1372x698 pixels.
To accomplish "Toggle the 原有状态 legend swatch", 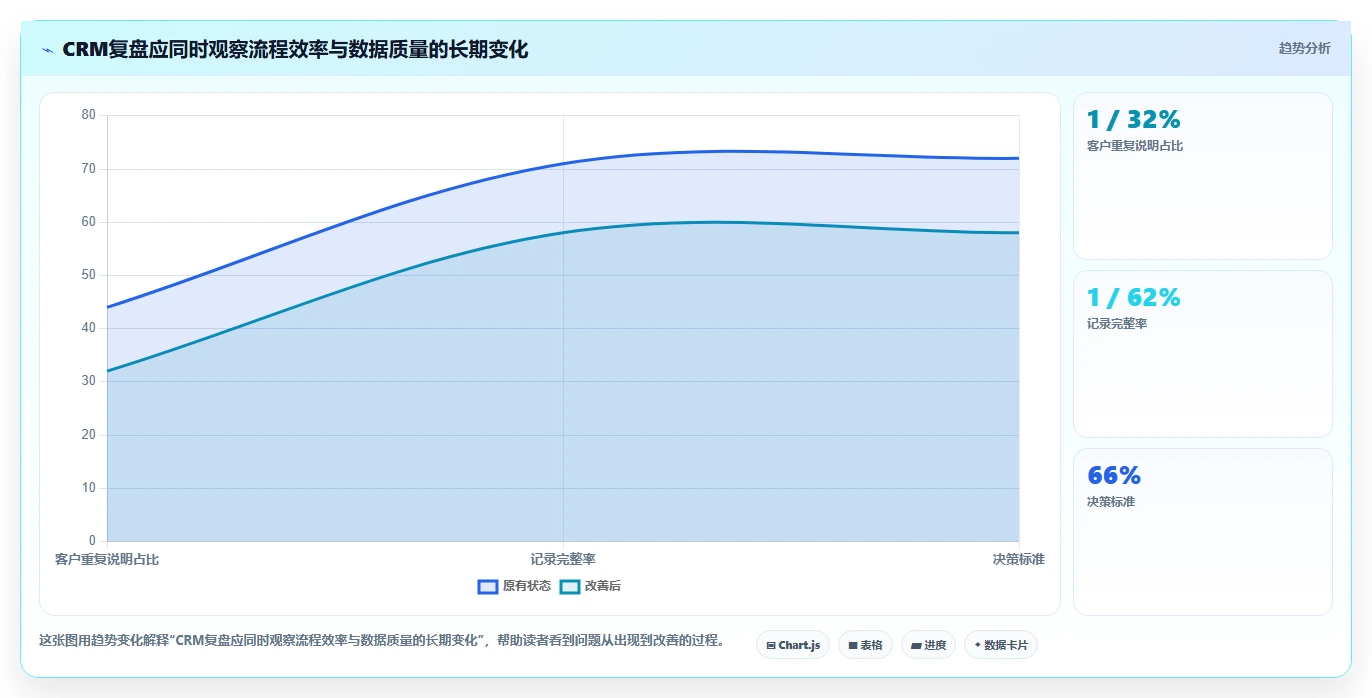I will pyautogui.click(x=488, y=587).
